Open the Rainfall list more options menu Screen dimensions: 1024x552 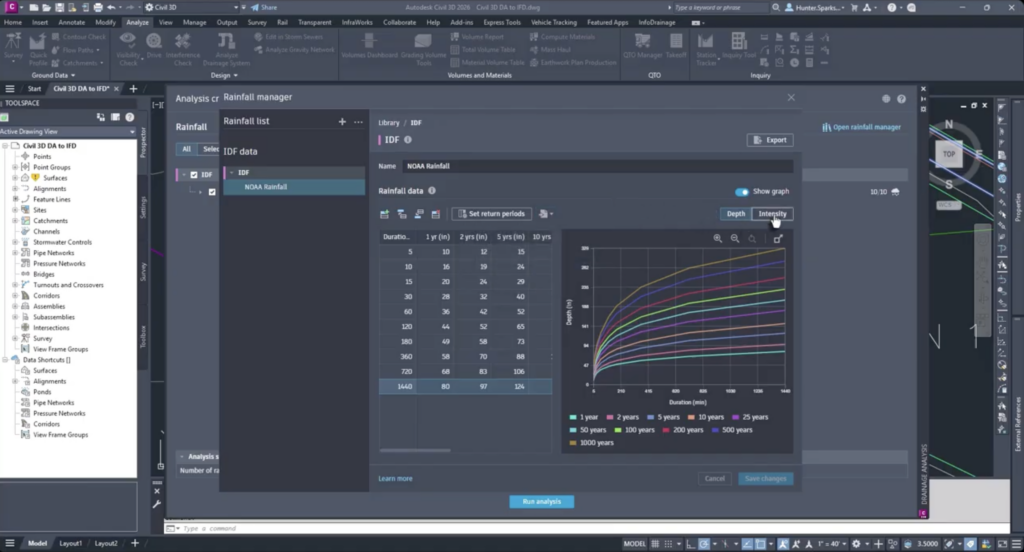[x=358, y=122]
